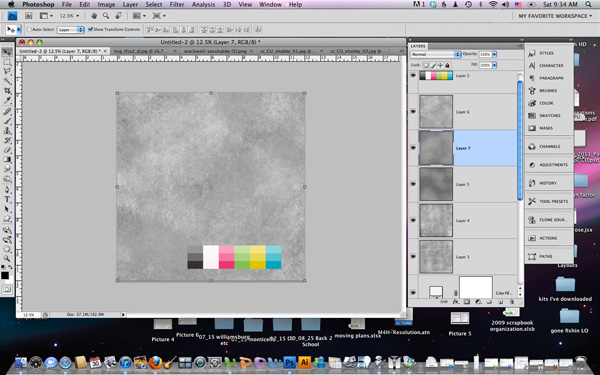The width and height of the screenshot is (600, 375).
Task: Open the Brushes panel icon
Action: 532,91
